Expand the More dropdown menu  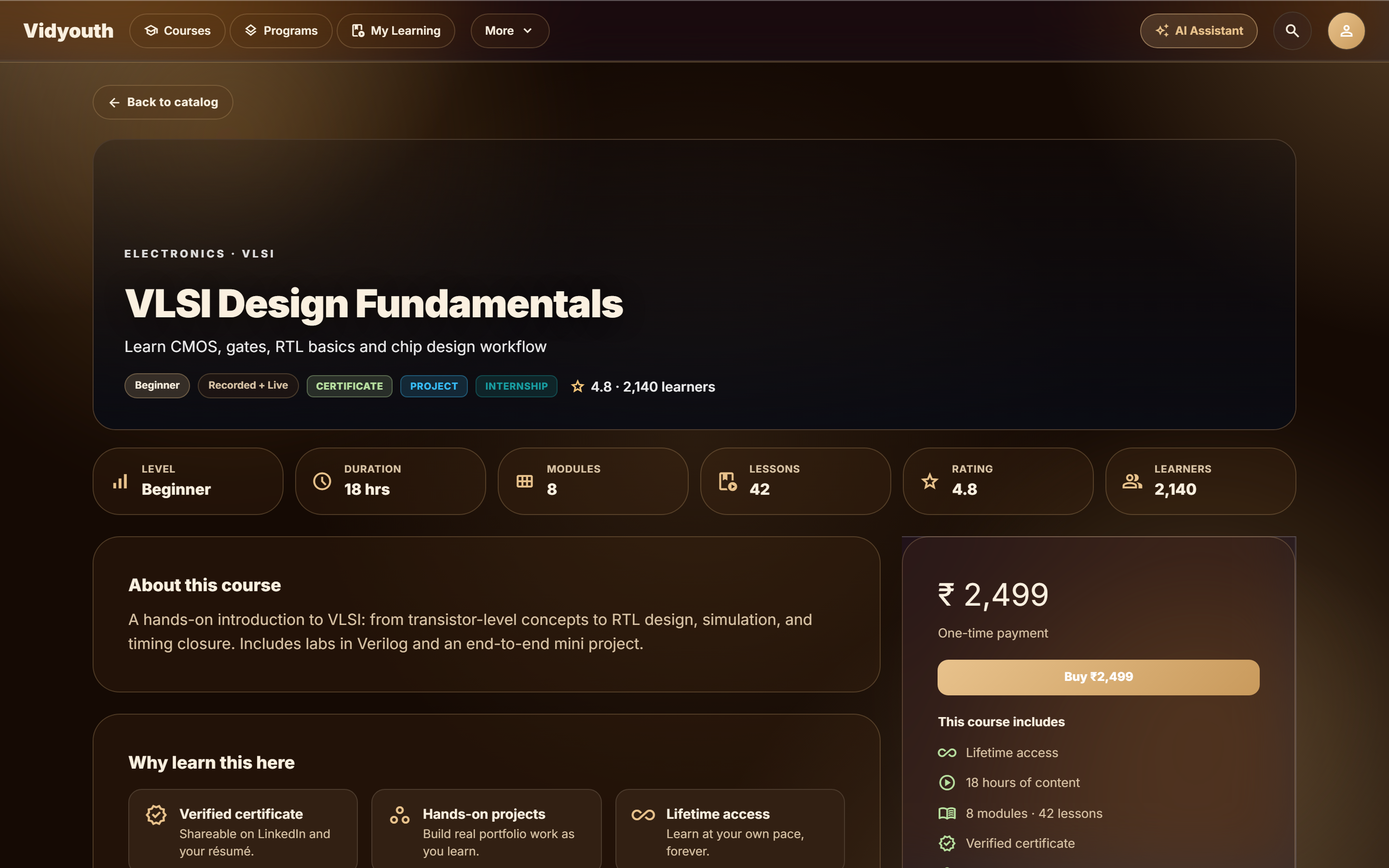tap(510, 31)
